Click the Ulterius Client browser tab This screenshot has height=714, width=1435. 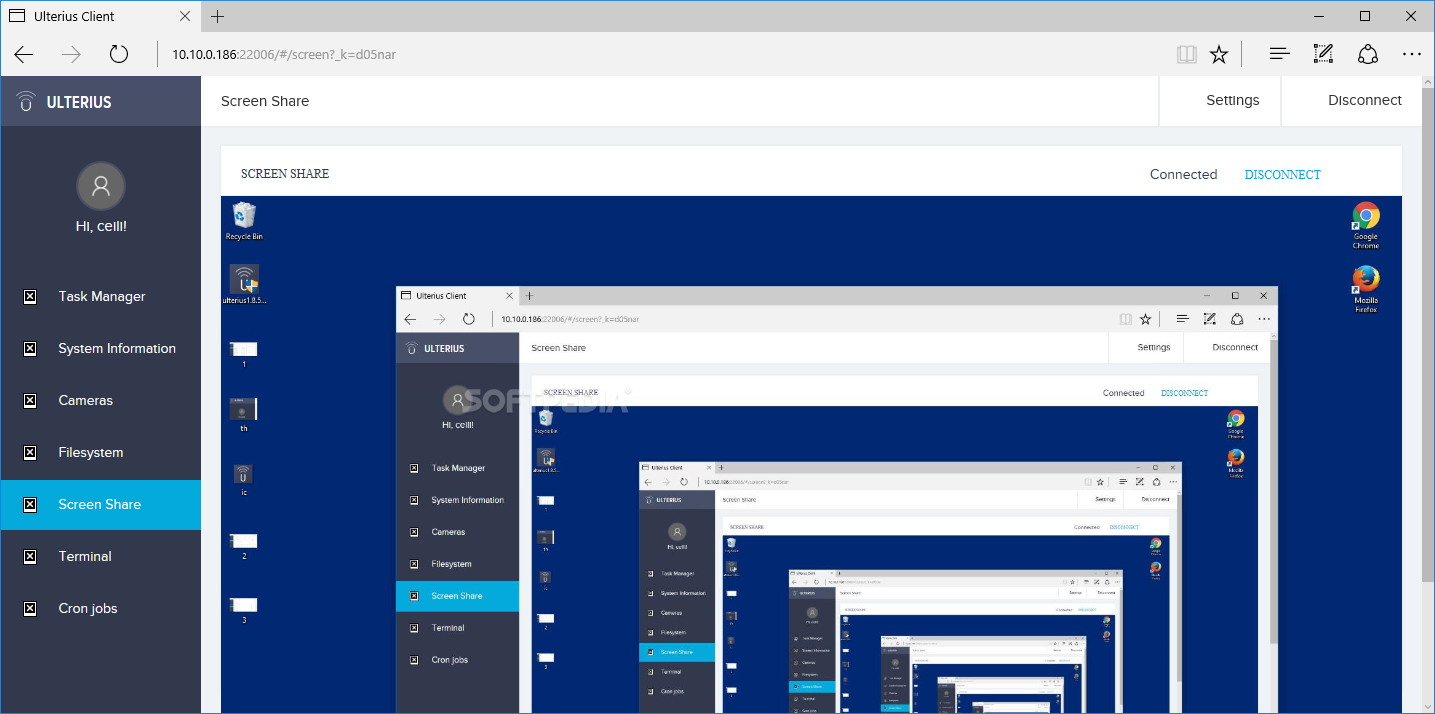99,16
